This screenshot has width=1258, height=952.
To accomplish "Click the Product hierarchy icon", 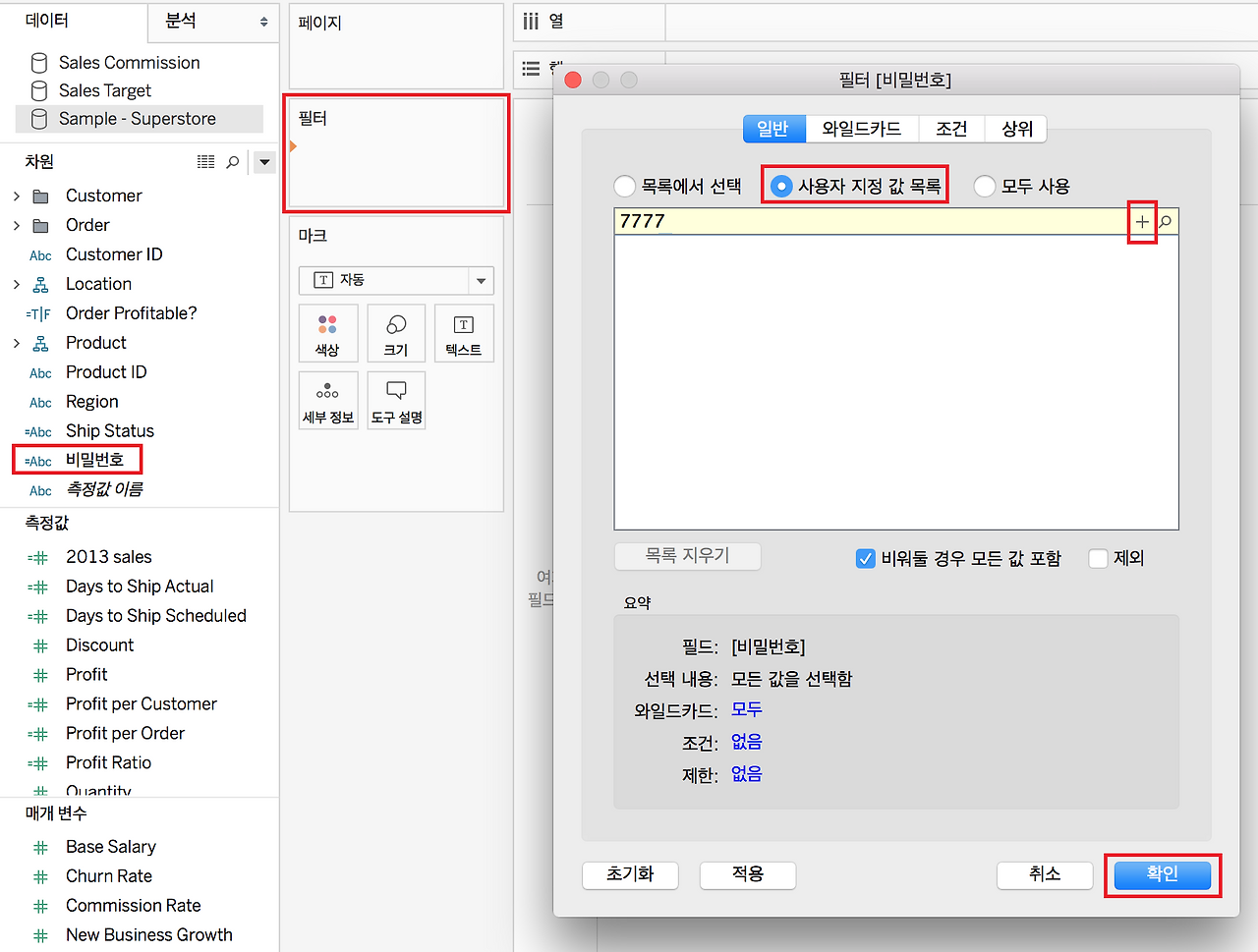I will [40, 344].
